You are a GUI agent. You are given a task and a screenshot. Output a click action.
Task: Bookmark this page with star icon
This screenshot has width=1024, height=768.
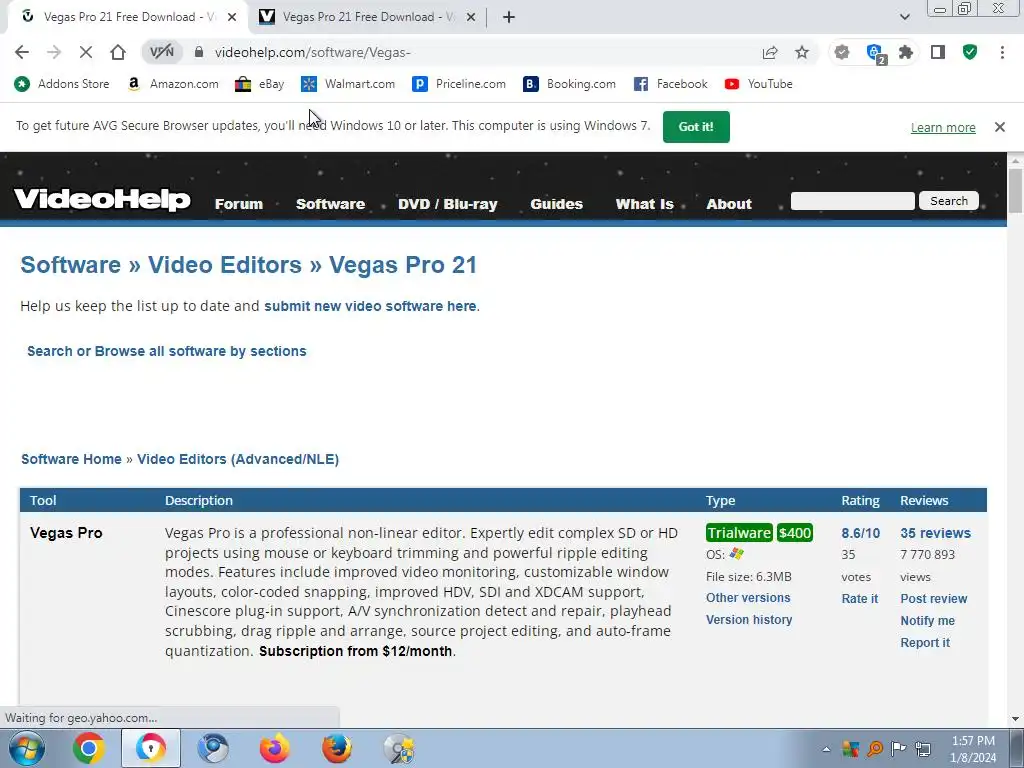coord(802,52)
